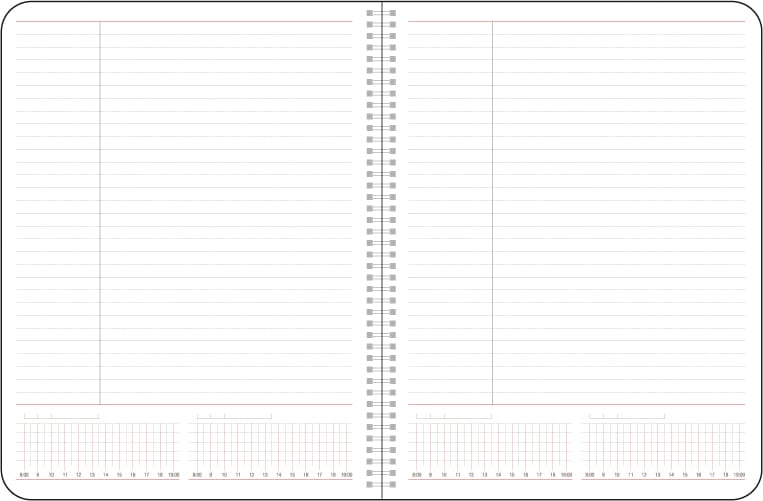This screenshot has height=501, width=763.
Task: Click the date bracket above the right page's second timetable
Action: point(627,416)
